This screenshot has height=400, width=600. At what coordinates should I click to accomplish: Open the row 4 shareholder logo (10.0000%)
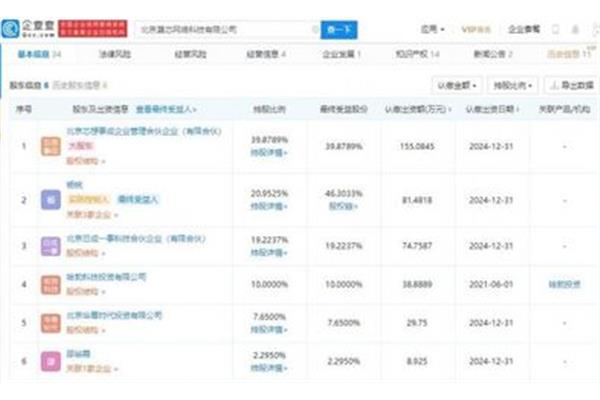click(51, 285)
